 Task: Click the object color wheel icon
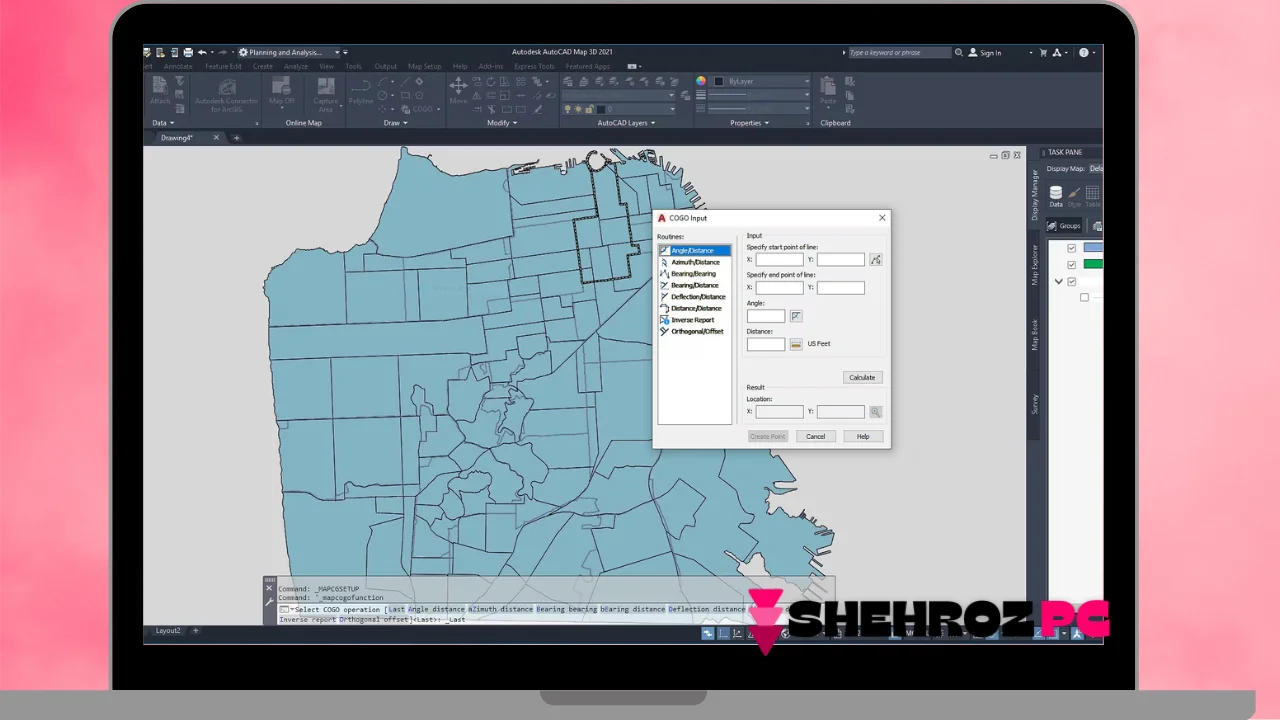click(x=701, y=81)
